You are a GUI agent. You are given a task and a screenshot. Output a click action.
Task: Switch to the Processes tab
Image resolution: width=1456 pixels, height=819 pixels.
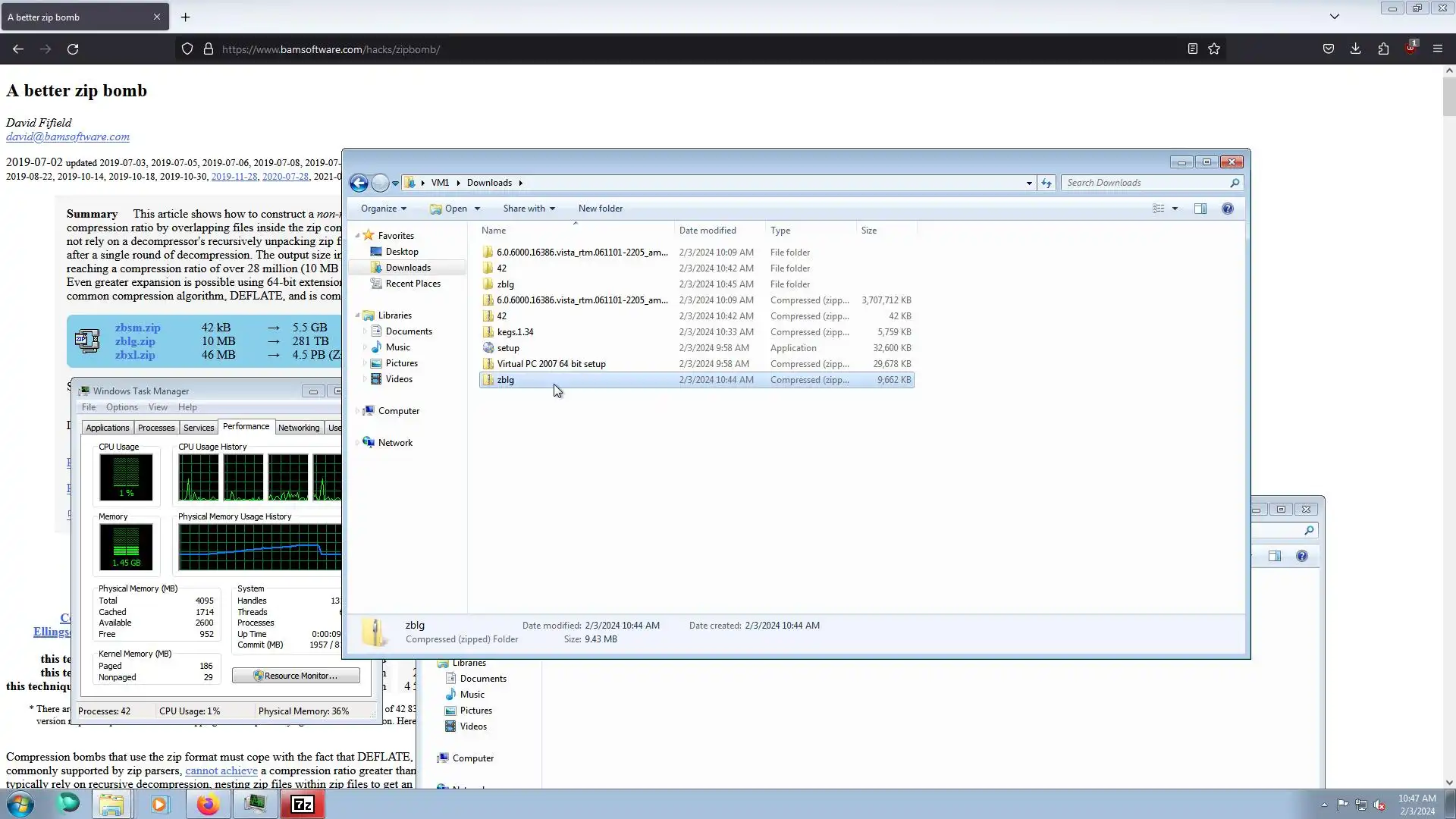156,428
